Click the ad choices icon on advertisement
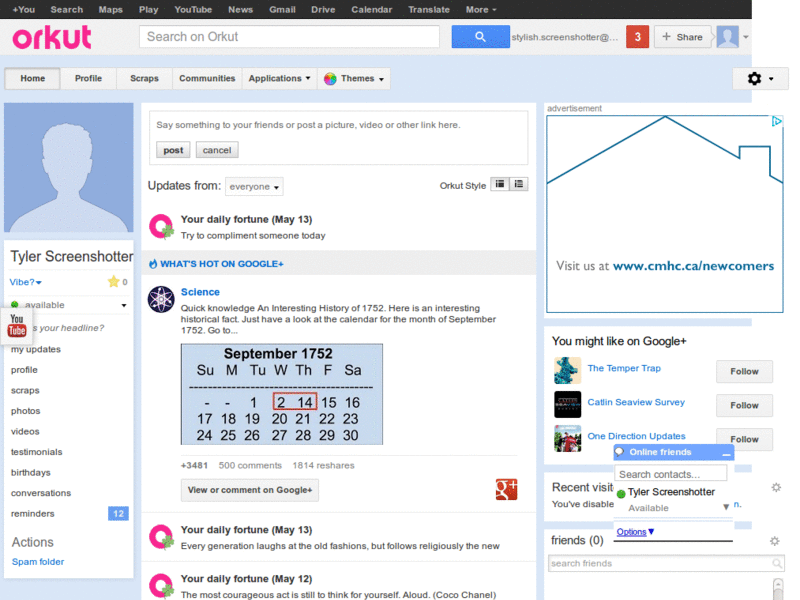The image size is (800, 600). tap(777, 121)
